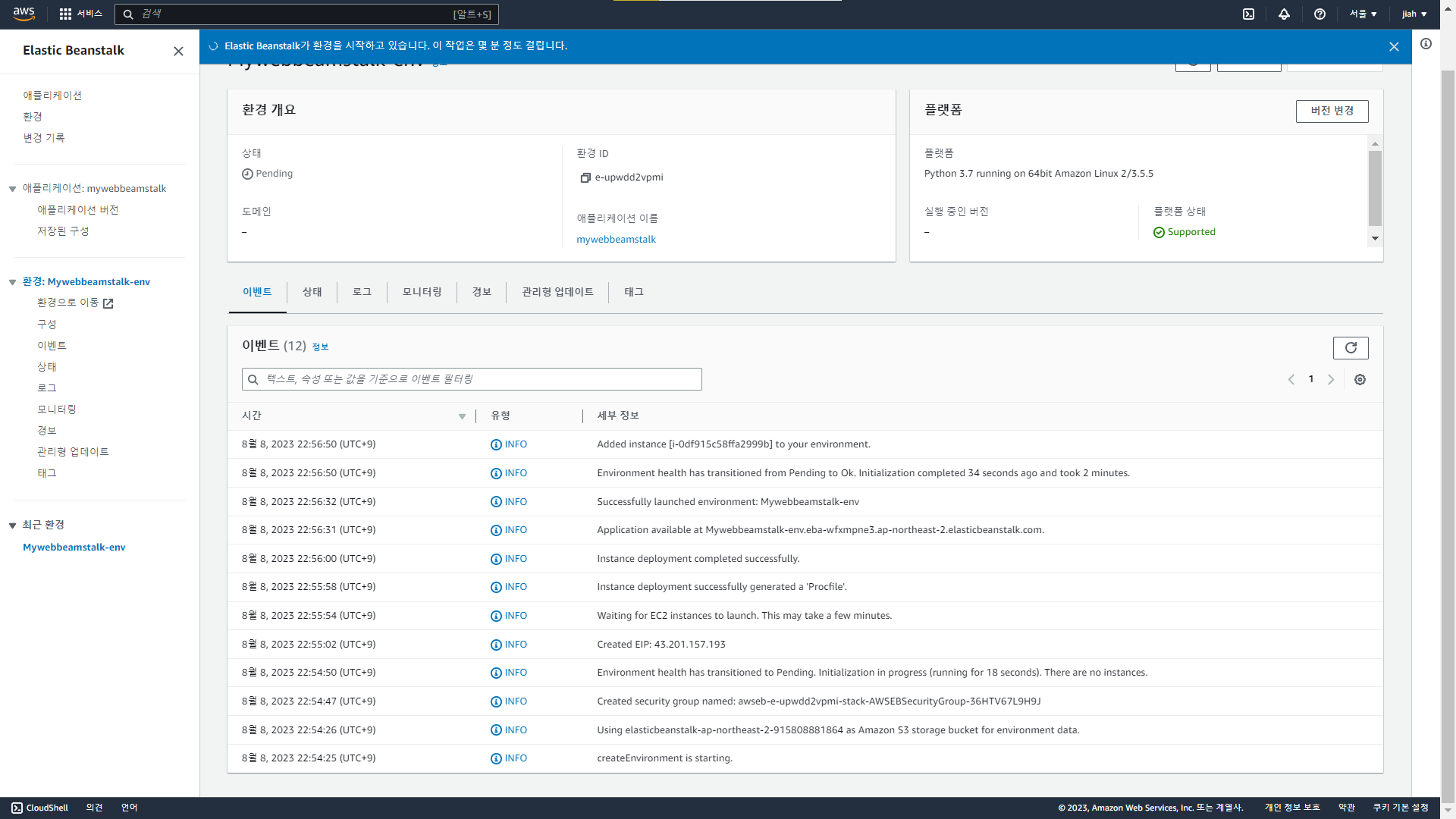Viewport: 1456px width, 819px height.
Task: Sort events by 시간 column arrow
Action: click(462, 416)
